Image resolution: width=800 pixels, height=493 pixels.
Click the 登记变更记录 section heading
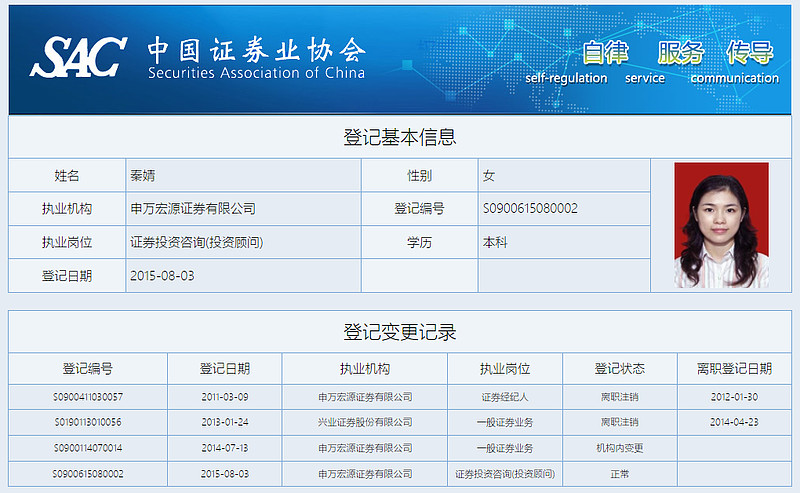399,332
